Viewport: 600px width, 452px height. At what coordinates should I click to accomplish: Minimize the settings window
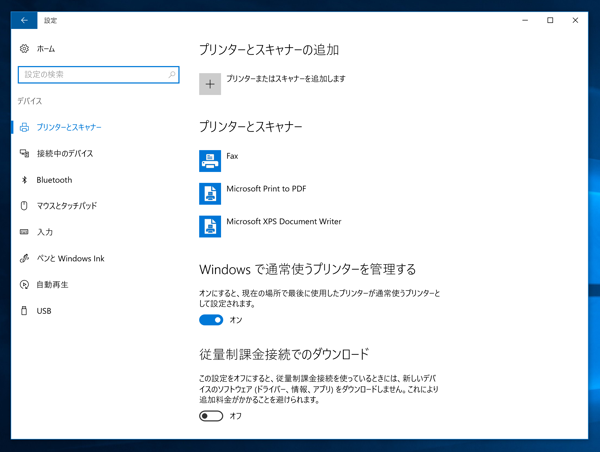point(525,20)
